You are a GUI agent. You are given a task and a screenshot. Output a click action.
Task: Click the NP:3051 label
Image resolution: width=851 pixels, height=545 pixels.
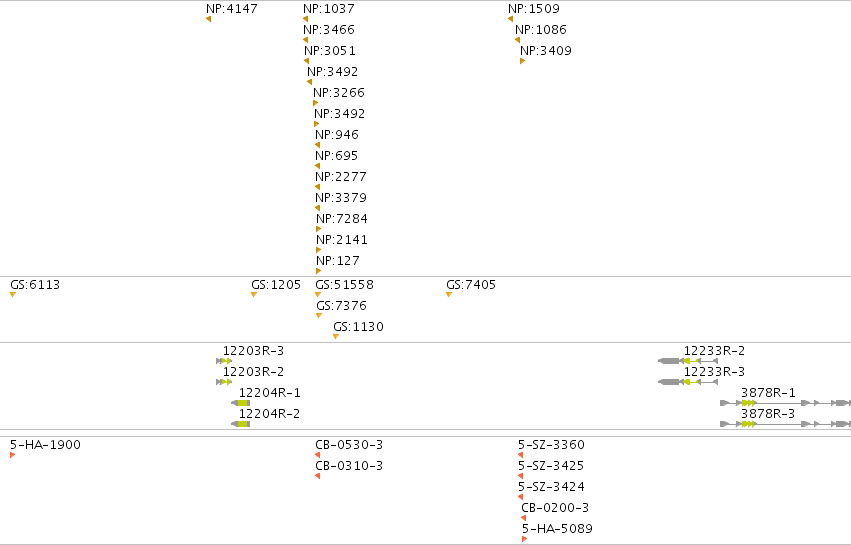point(329,50)
